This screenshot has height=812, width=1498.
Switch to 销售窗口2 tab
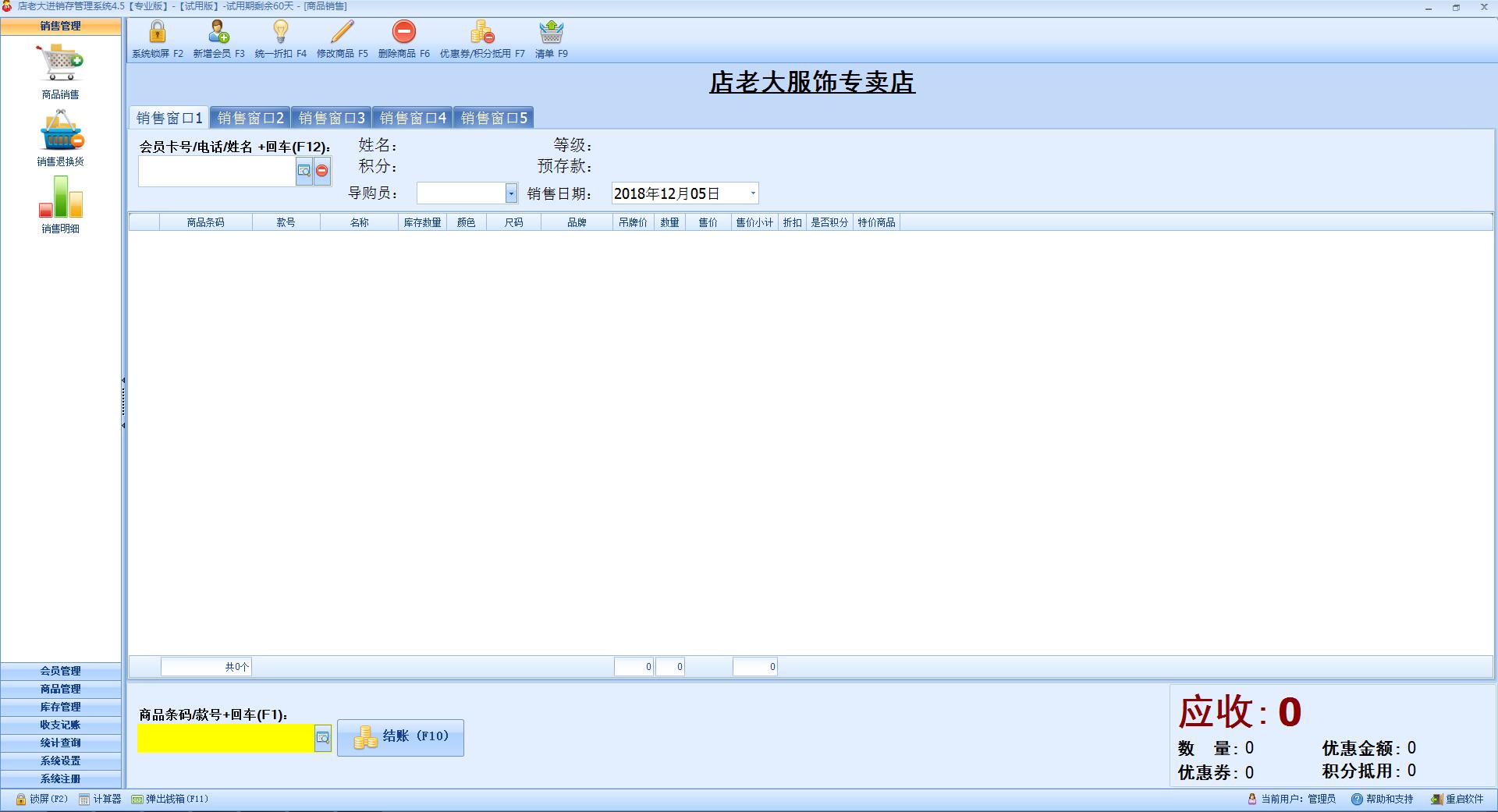250,118
